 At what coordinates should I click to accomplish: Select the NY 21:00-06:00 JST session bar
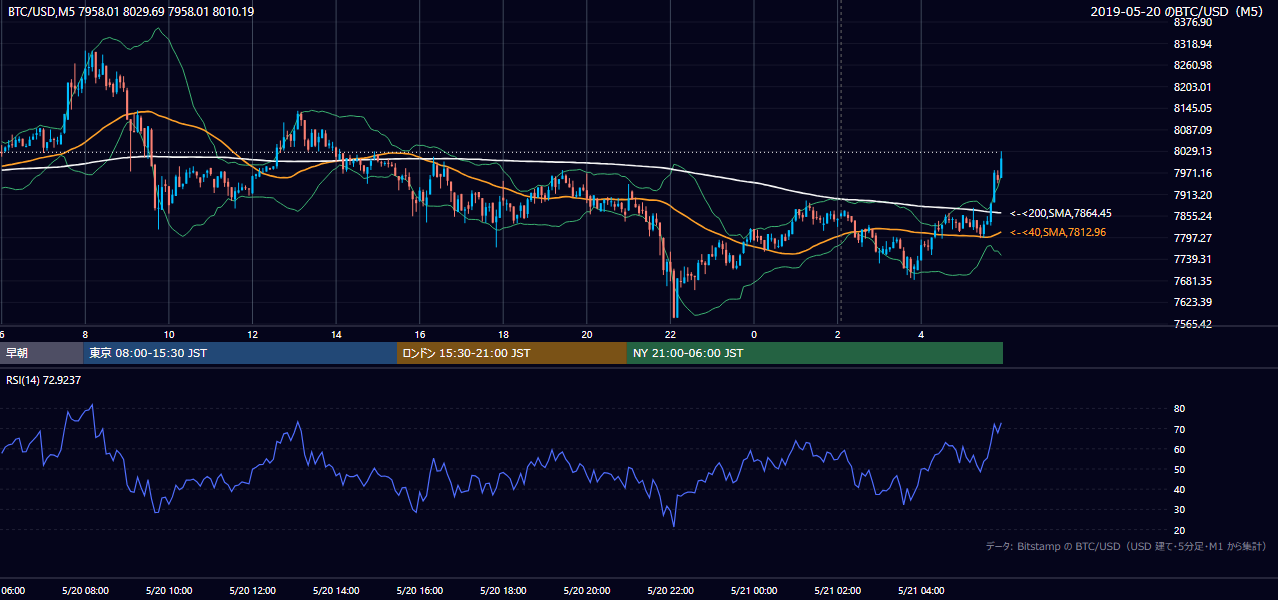(815, 353)
